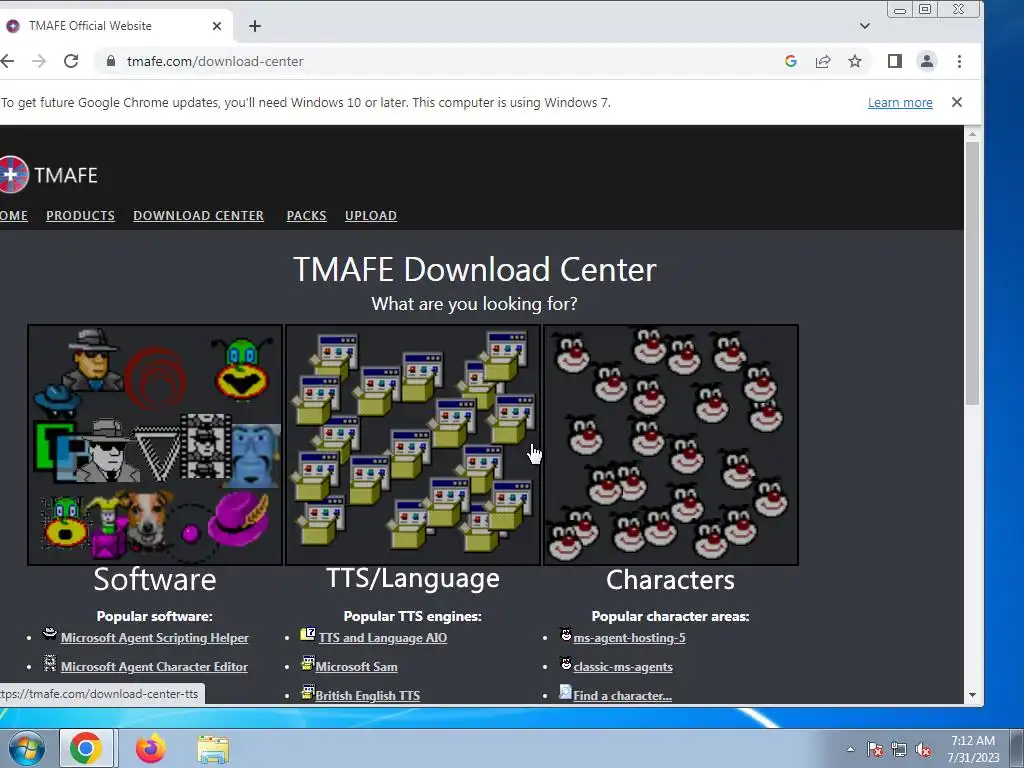Viewport: 1024px width, 768px height.
Task: Open the Microsoft Sam link
Action: [357, 667]
